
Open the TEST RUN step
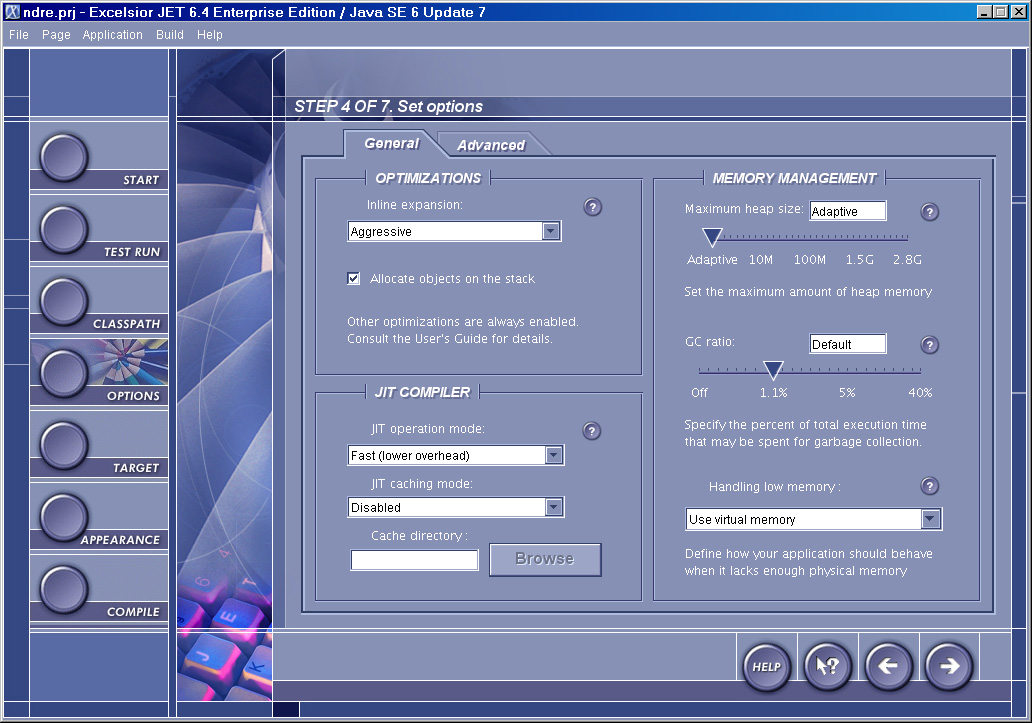(x=64, y=230)
